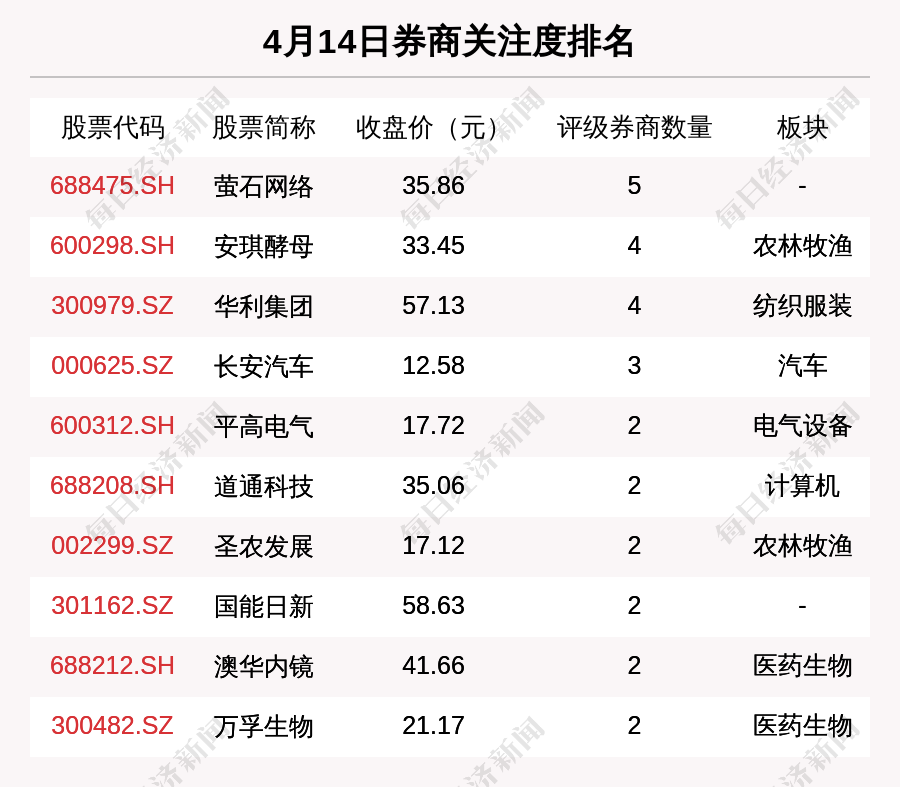This screenshot has height=787, width=900.
Task: Click closing price 17.72
Action: 433,426
